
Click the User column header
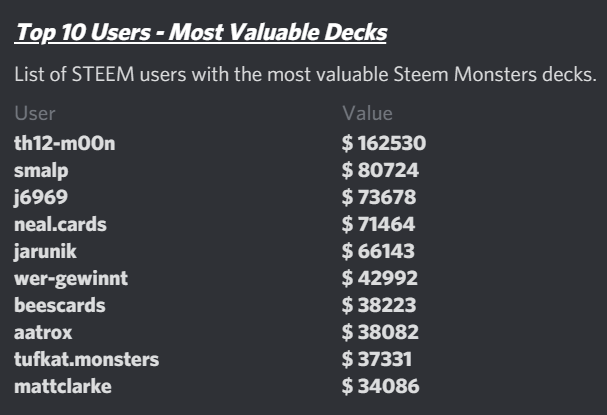[35, 113]
